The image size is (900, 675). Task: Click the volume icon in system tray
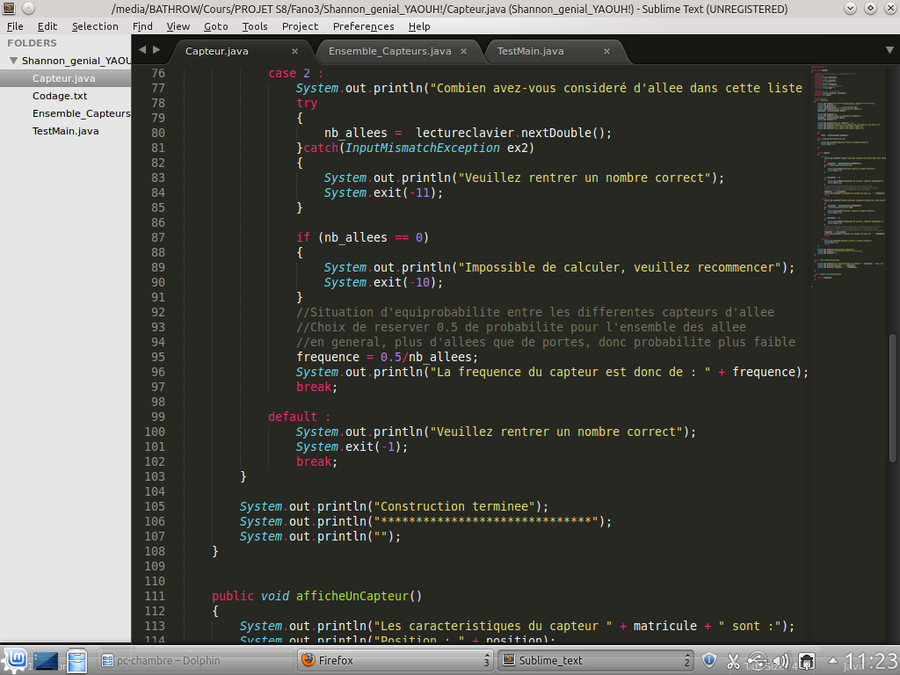[779, 660]
